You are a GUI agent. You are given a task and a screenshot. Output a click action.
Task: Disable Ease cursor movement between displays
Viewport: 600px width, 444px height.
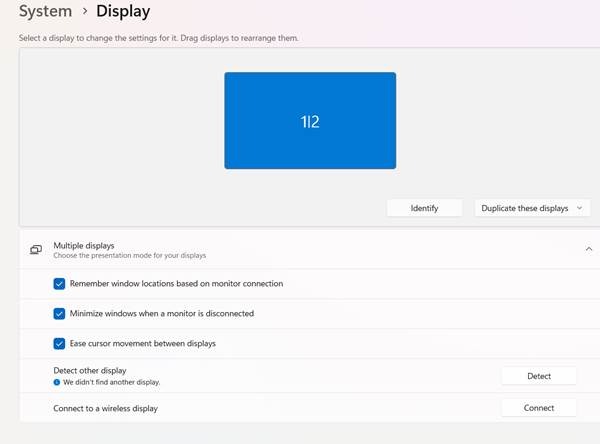[59, 343]
